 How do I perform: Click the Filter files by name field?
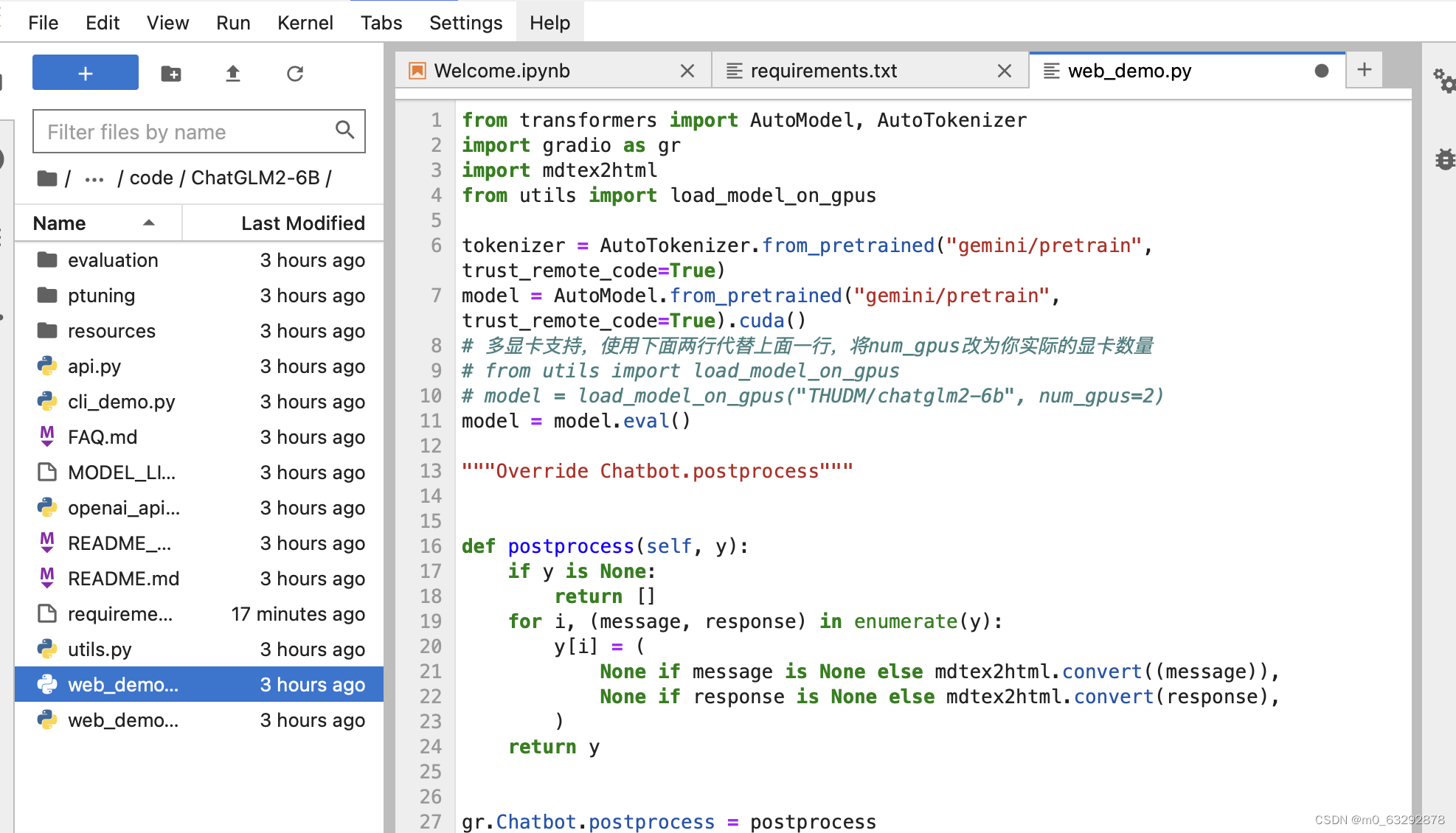pos(184,132)
